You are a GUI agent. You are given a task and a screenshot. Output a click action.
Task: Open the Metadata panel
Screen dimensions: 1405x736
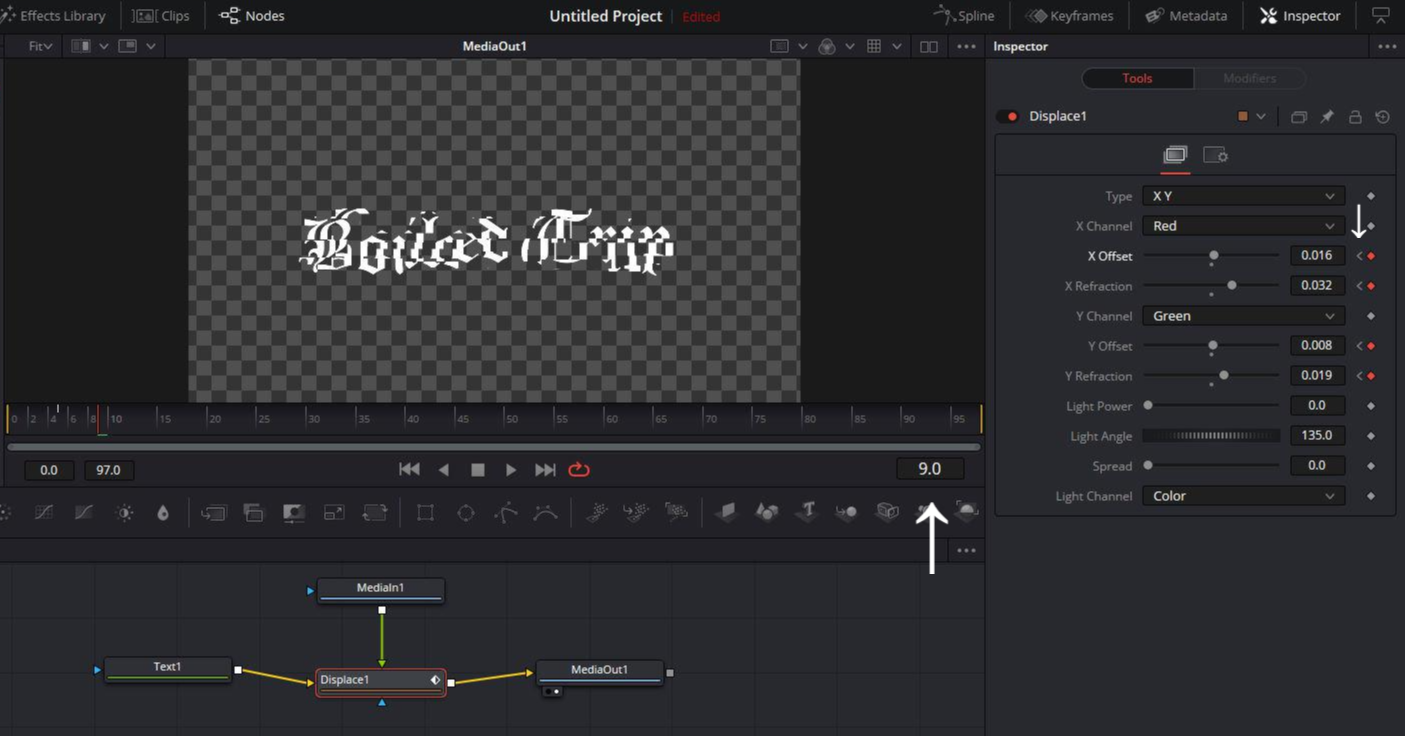pyautogui.click(x=1186, y=16)
